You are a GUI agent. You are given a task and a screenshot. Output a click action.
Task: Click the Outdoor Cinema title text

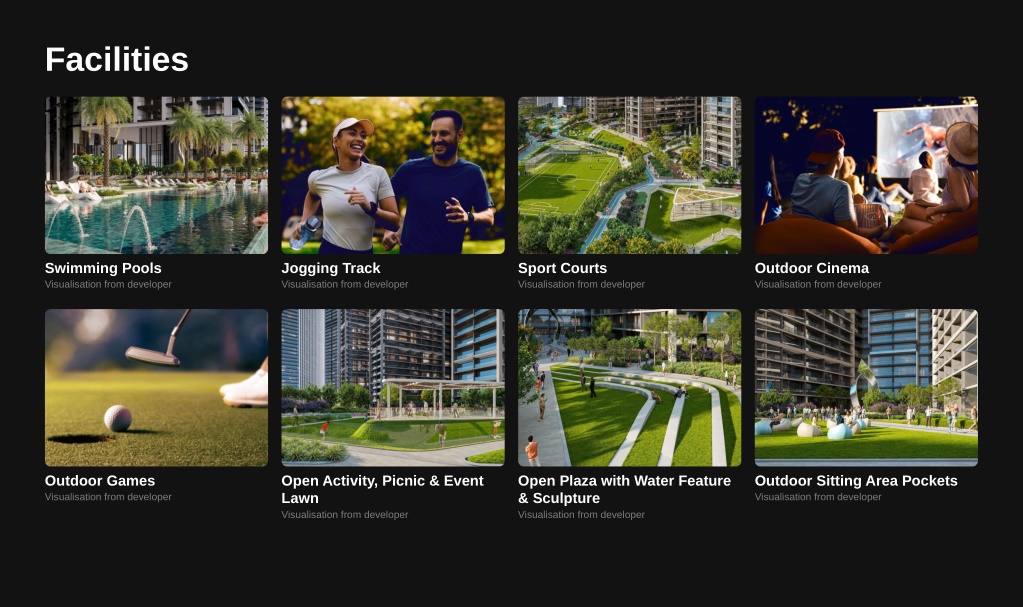pyautogui.click(x=812, y=268)
